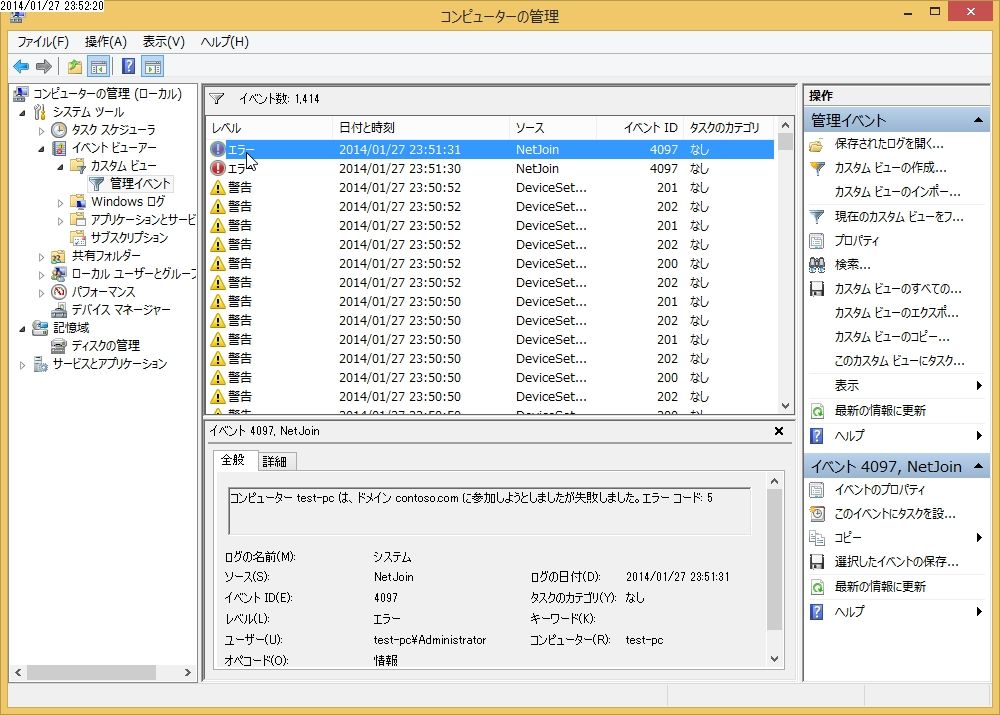Image resolution: width=1000 pixels, height=715 pixels.
Task: Click the event list scrollbar down arrow
Action: tap(785, 406)
